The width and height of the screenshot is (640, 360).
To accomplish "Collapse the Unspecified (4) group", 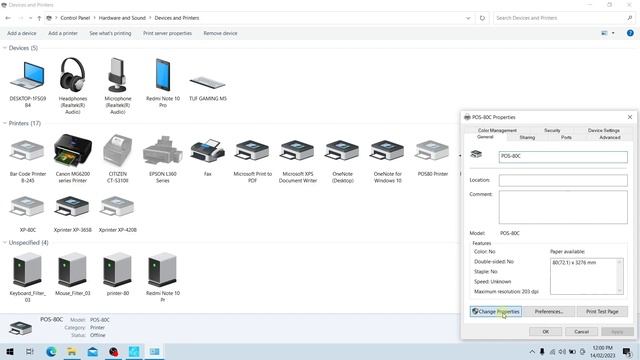I will click(x=5, y=242).
